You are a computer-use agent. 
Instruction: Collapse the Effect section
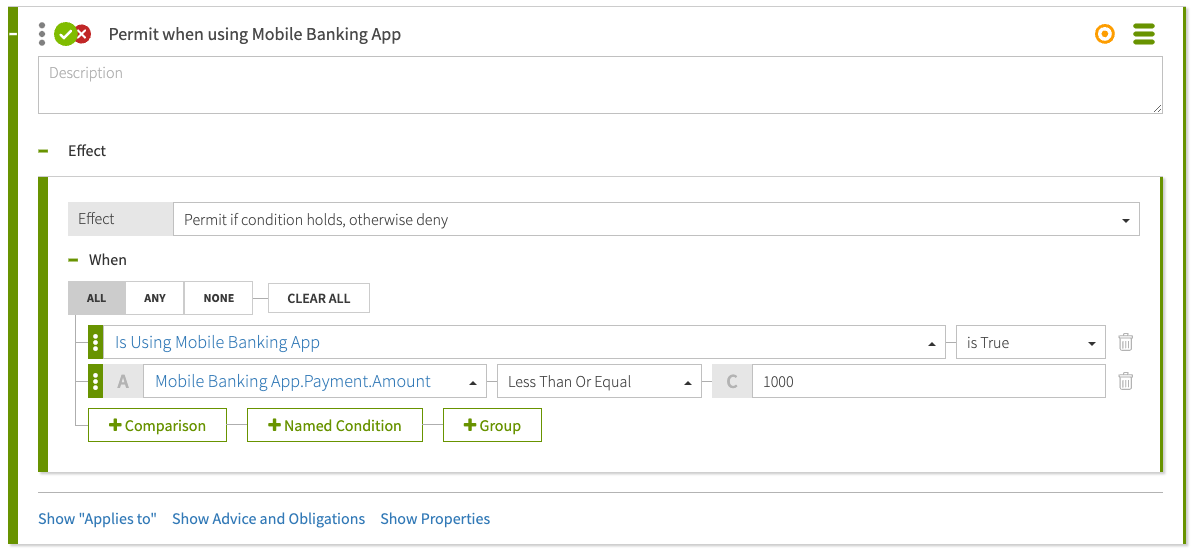[43, 151]
